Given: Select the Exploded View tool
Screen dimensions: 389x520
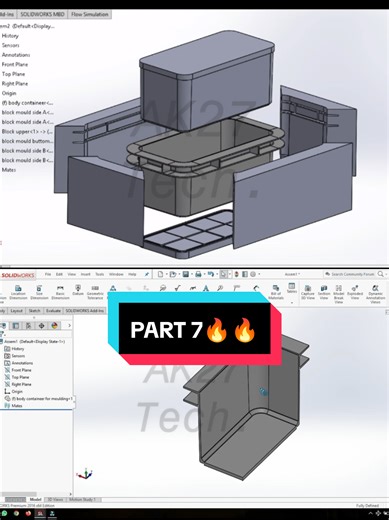Looking at the screenshot, I should [x=355, y=292].
